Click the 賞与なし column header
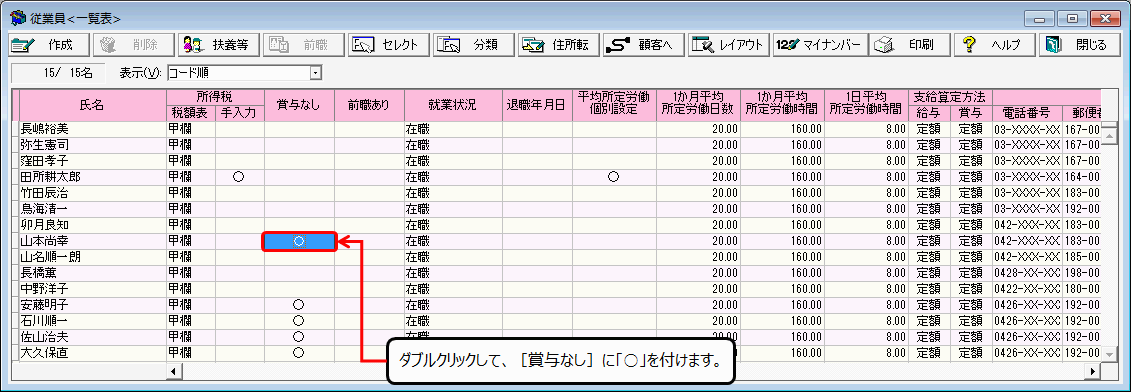The height and width of the screenshot is (392, 1131). coord(299,105)
